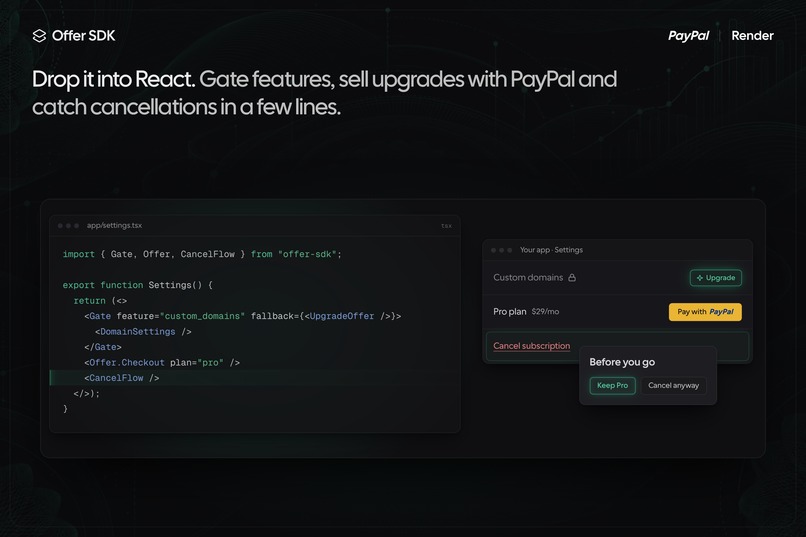
Task: Open the Render partner link in header
Action: pos(752,35)
